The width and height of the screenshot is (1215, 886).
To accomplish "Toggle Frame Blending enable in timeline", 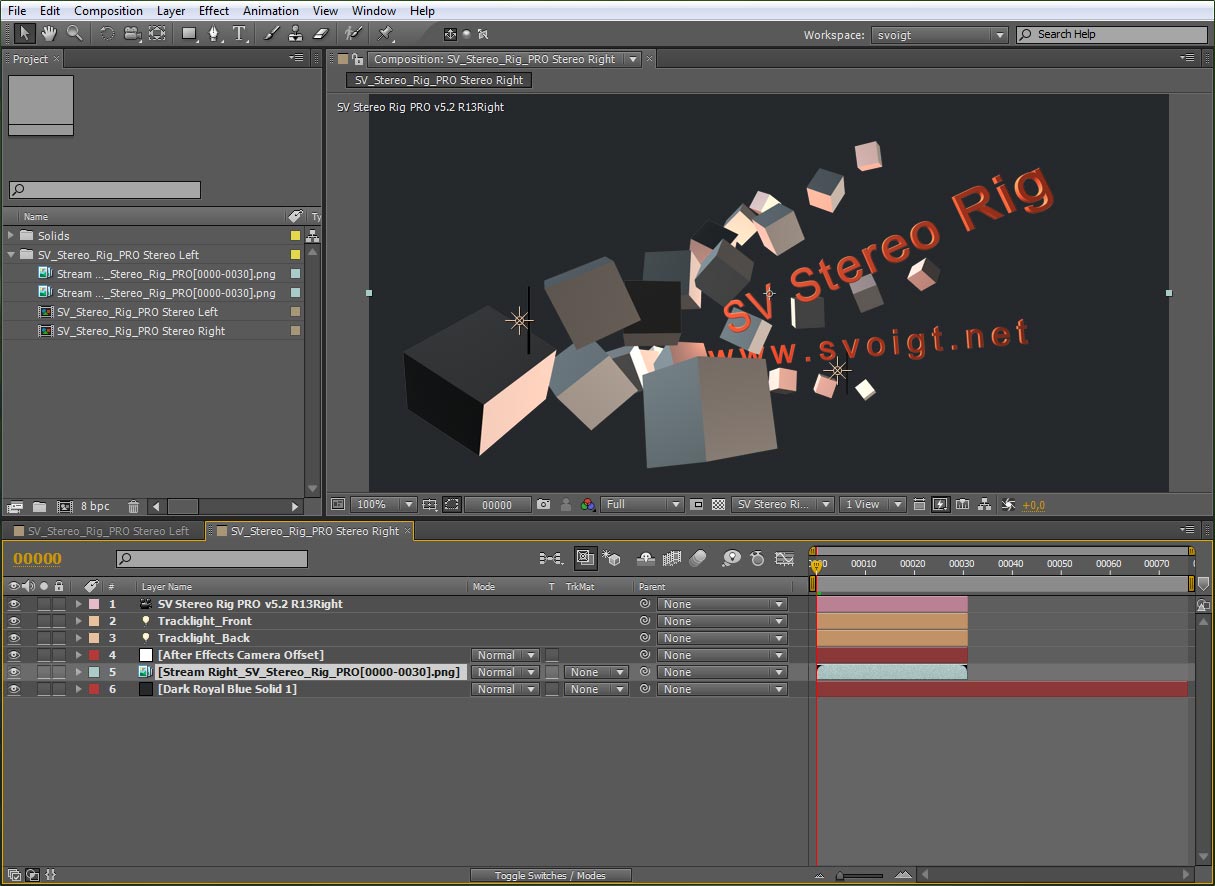I will pyautogui.click(x=672, y=559).
